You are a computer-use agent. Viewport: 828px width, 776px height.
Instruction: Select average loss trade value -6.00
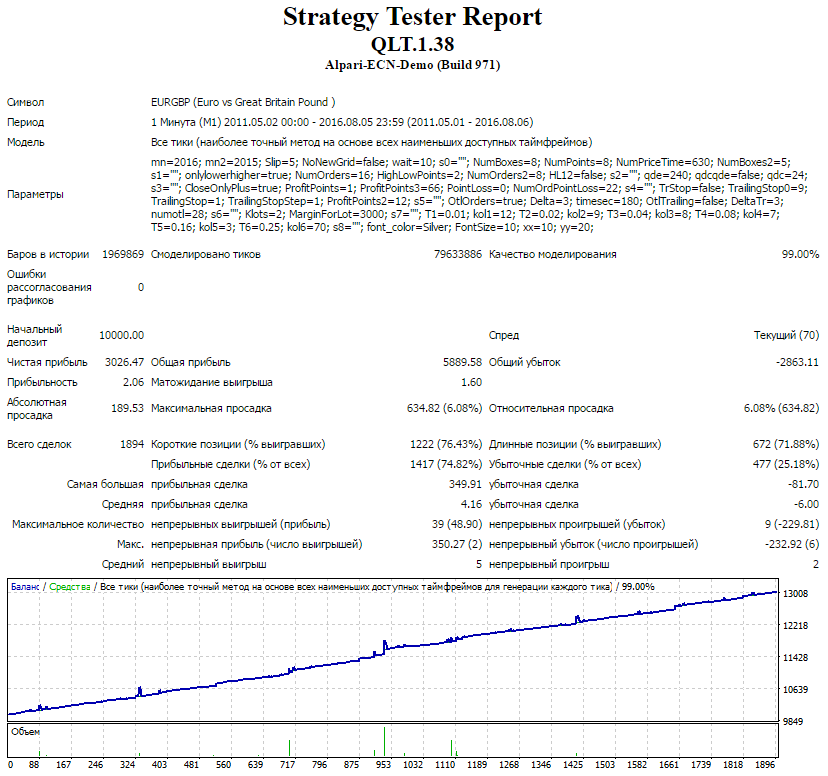click(x=806, y=505)
